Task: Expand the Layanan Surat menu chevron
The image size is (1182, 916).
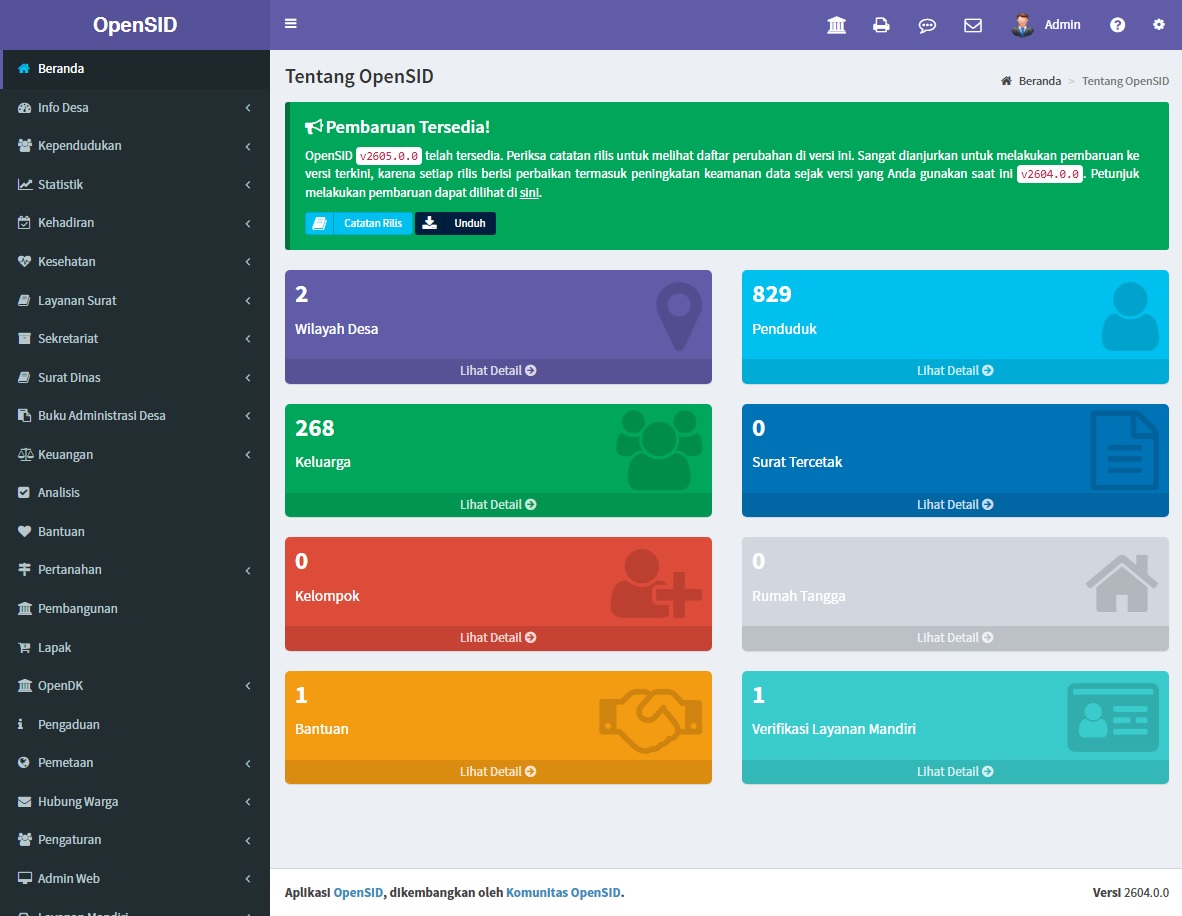Action: pos(248,301)
